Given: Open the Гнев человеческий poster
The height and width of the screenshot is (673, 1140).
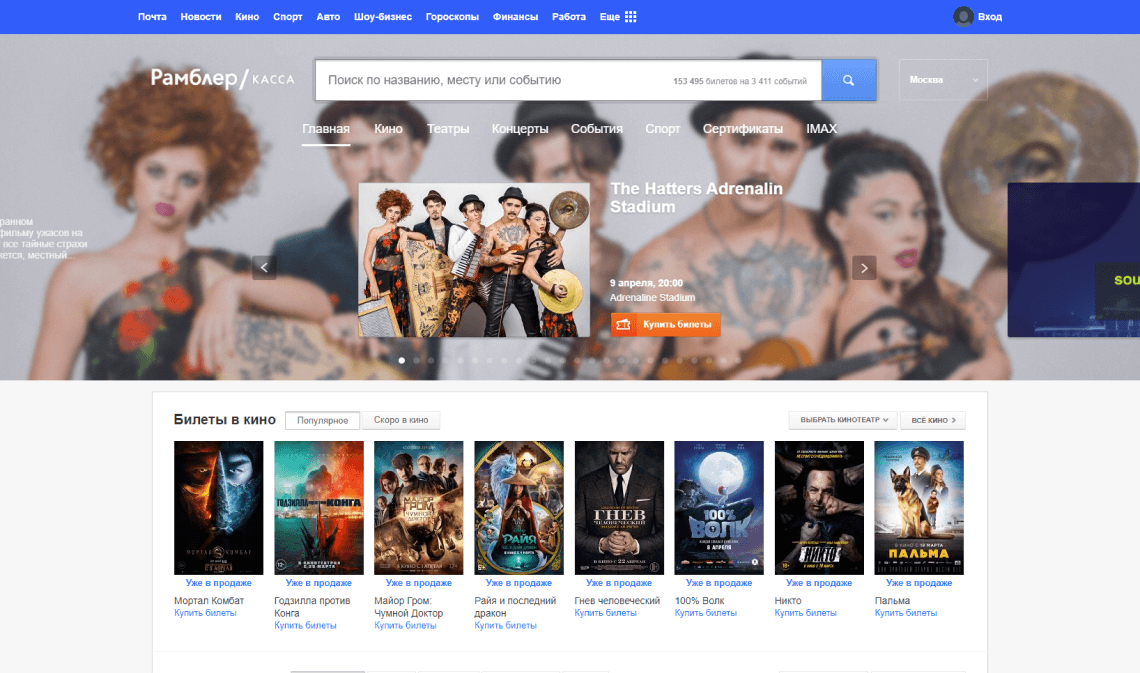Looking at the screenshot, I should point(619,508).
